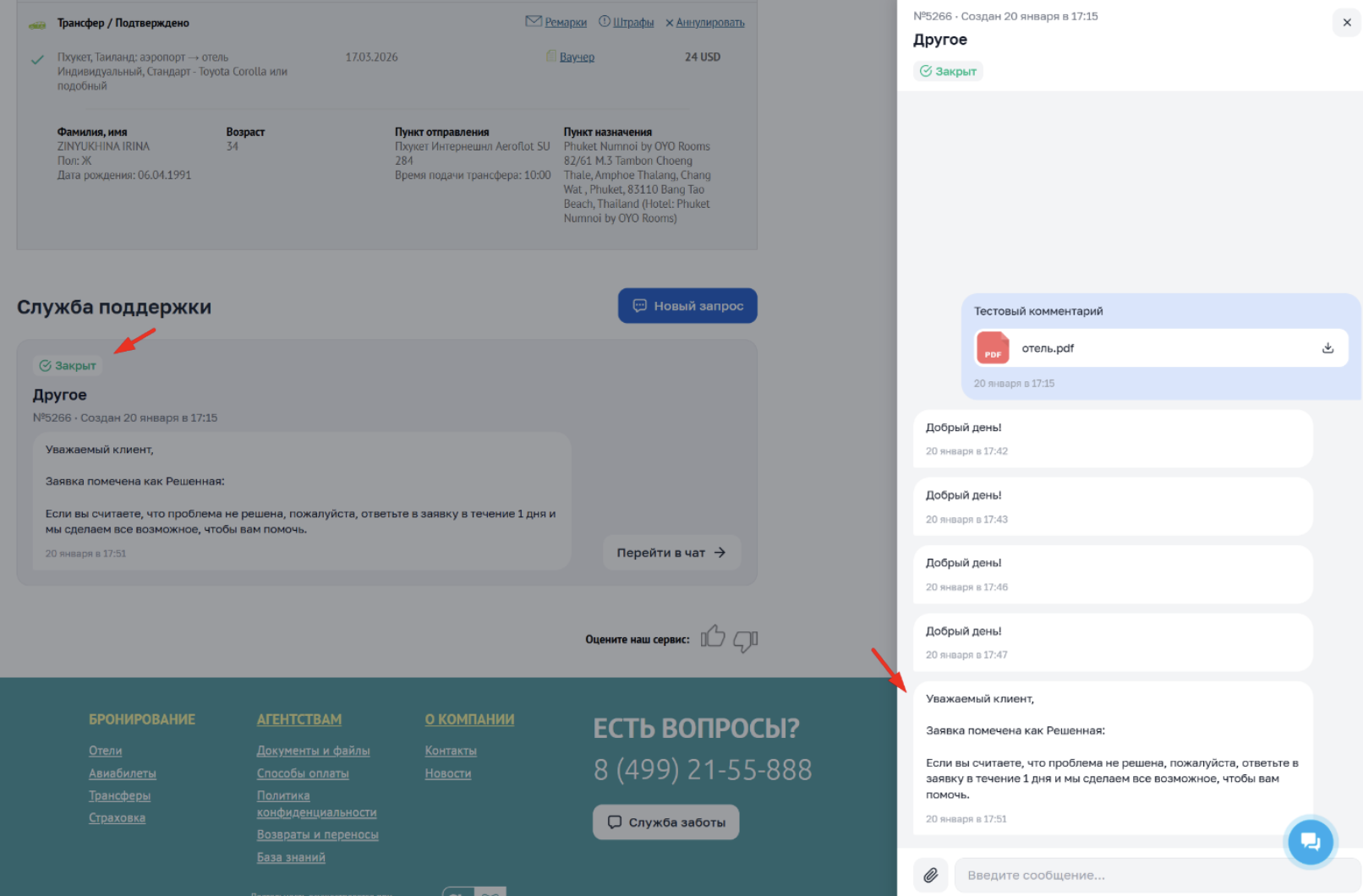Open the О КОМПАНИИ footer section
Screen dimensions: 1363x896
pos(469,719)
